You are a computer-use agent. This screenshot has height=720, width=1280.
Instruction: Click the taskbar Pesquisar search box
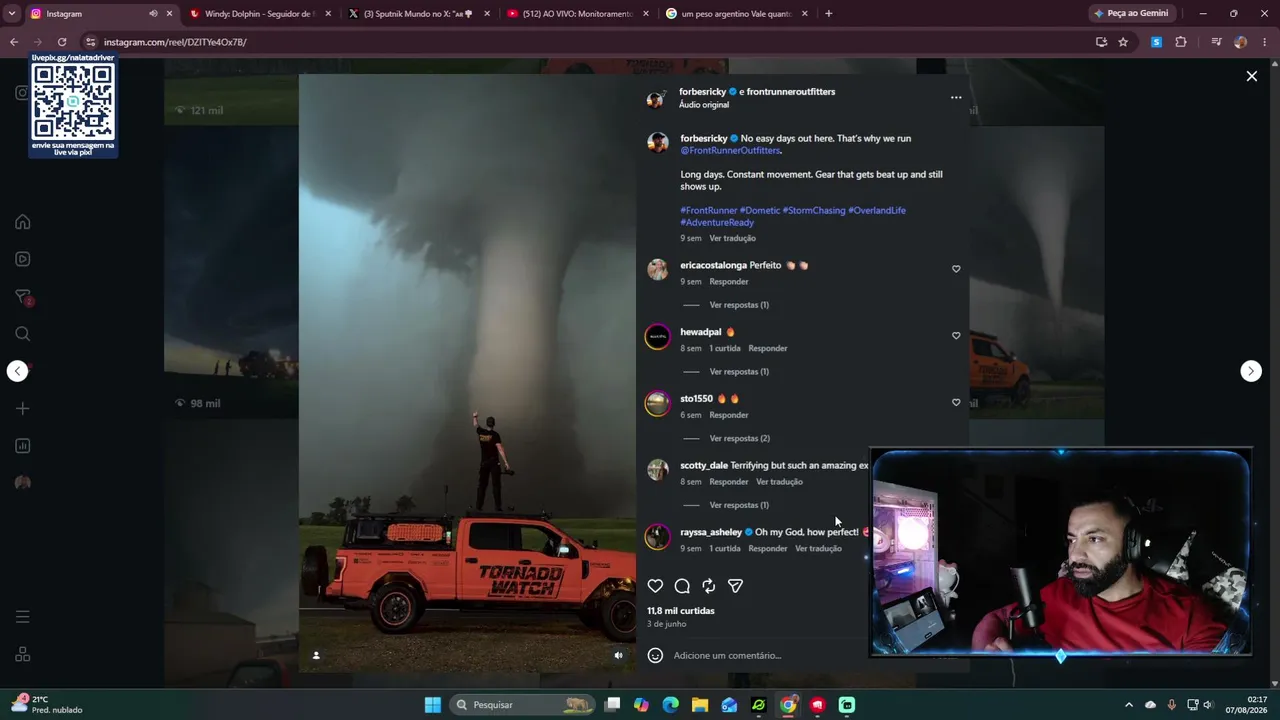pyautogui.click(x=522, y=705)
